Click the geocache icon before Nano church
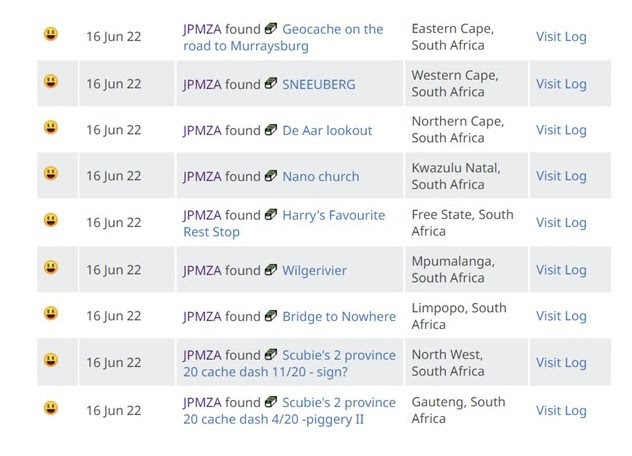Screen dimensions: 632x456 click(271, 176)
